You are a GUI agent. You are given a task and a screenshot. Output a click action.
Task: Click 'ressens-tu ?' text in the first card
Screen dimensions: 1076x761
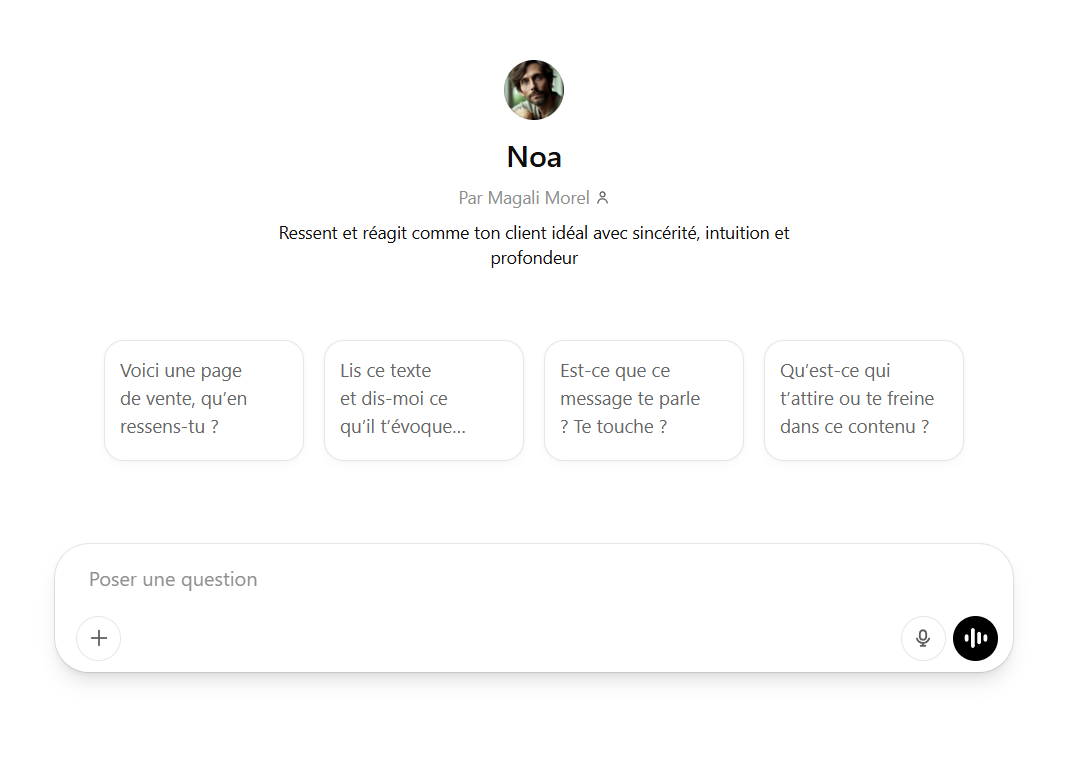(x=169, y=427)
